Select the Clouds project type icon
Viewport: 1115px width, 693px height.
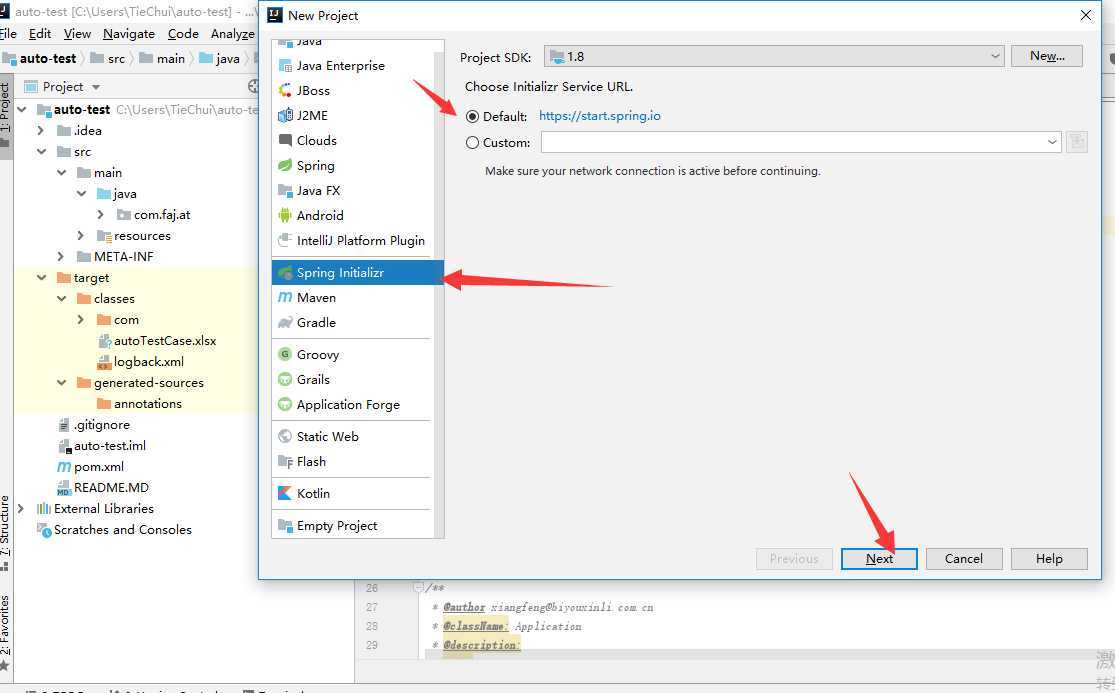[285, 140]
